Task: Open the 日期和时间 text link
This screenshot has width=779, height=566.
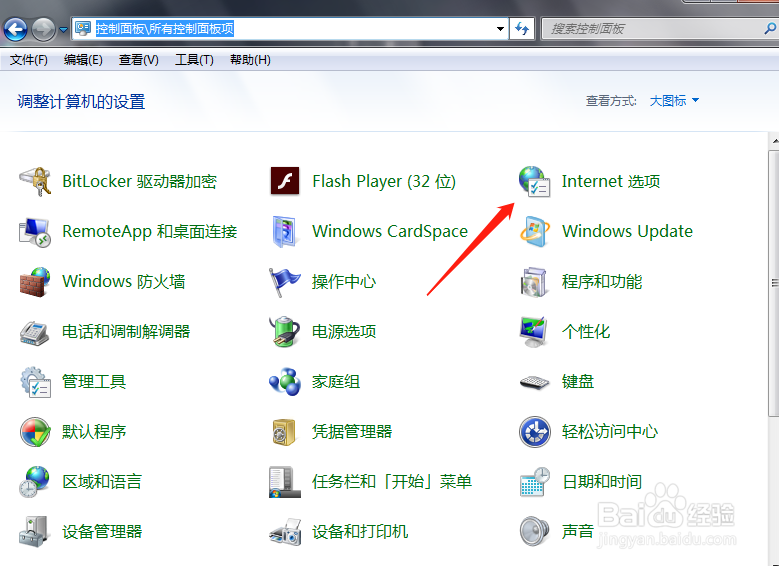Action: pyautogui.click(x=602, y=482)
